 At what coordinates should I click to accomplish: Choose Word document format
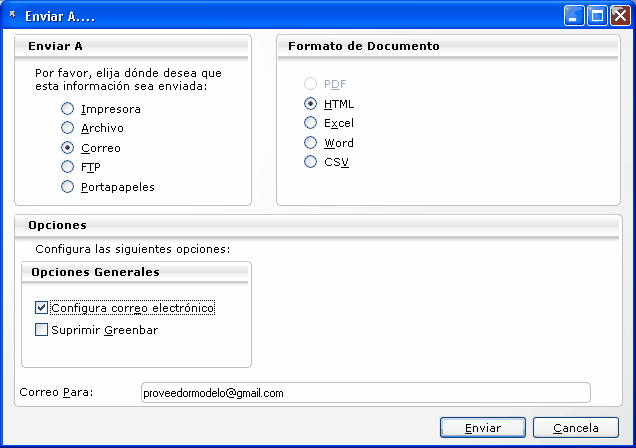tap(311, 143)
